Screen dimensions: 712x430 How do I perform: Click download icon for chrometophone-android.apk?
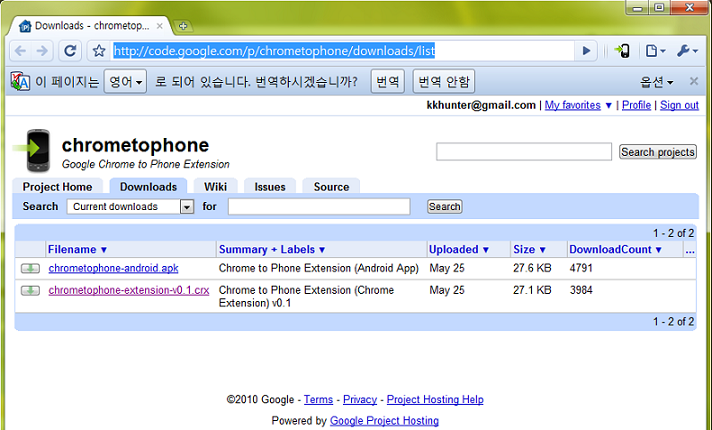point(31,268)
